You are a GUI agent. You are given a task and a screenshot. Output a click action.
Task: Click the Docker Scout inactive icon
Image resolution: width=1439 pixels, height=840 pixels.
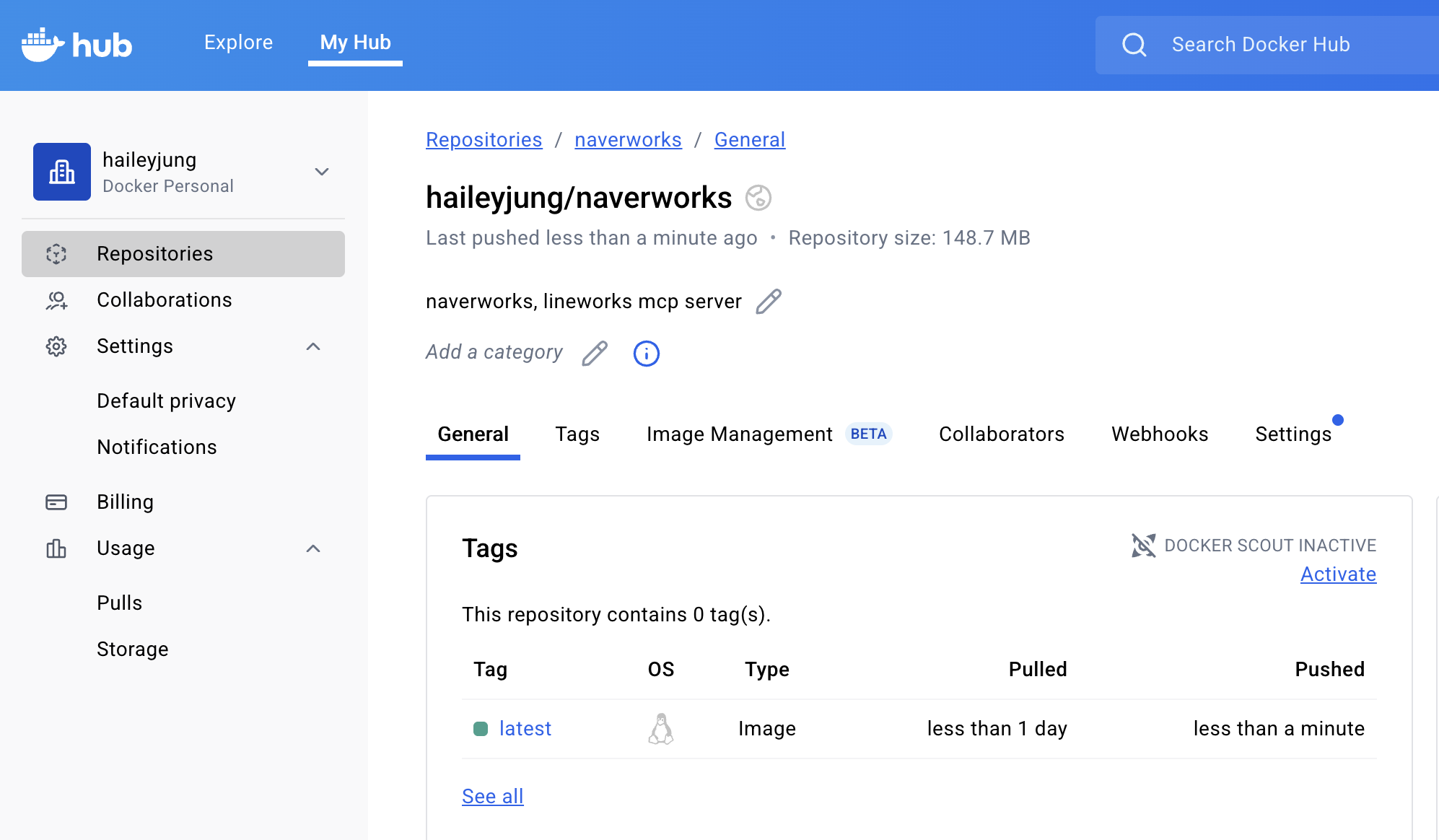coord(1143,546)
